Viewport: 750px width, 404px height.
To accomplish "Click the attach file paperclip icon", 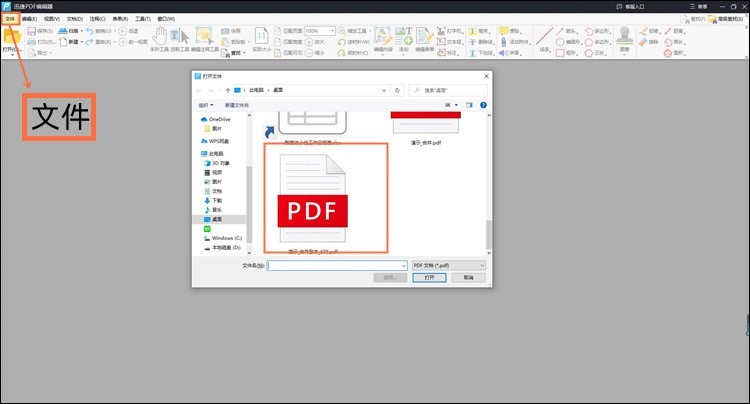I will pos(503,42).
